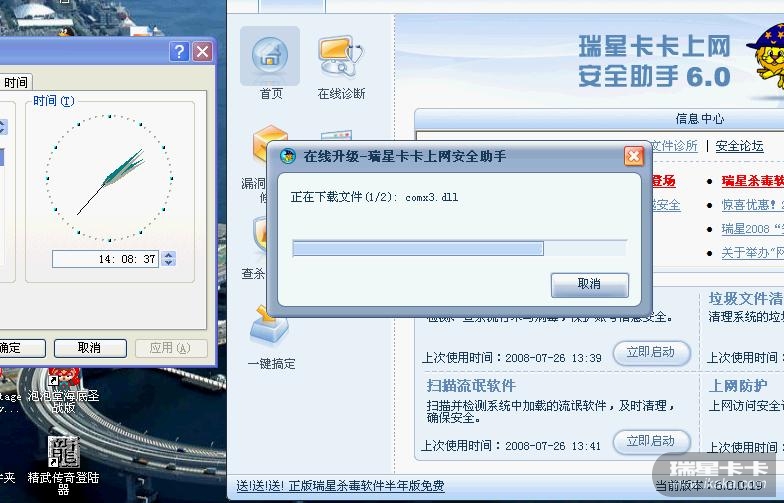
Task: Open the 送!送!送! 正版瑞星杀毒软件半年版免费 link
Action: (x=340, y=486)
